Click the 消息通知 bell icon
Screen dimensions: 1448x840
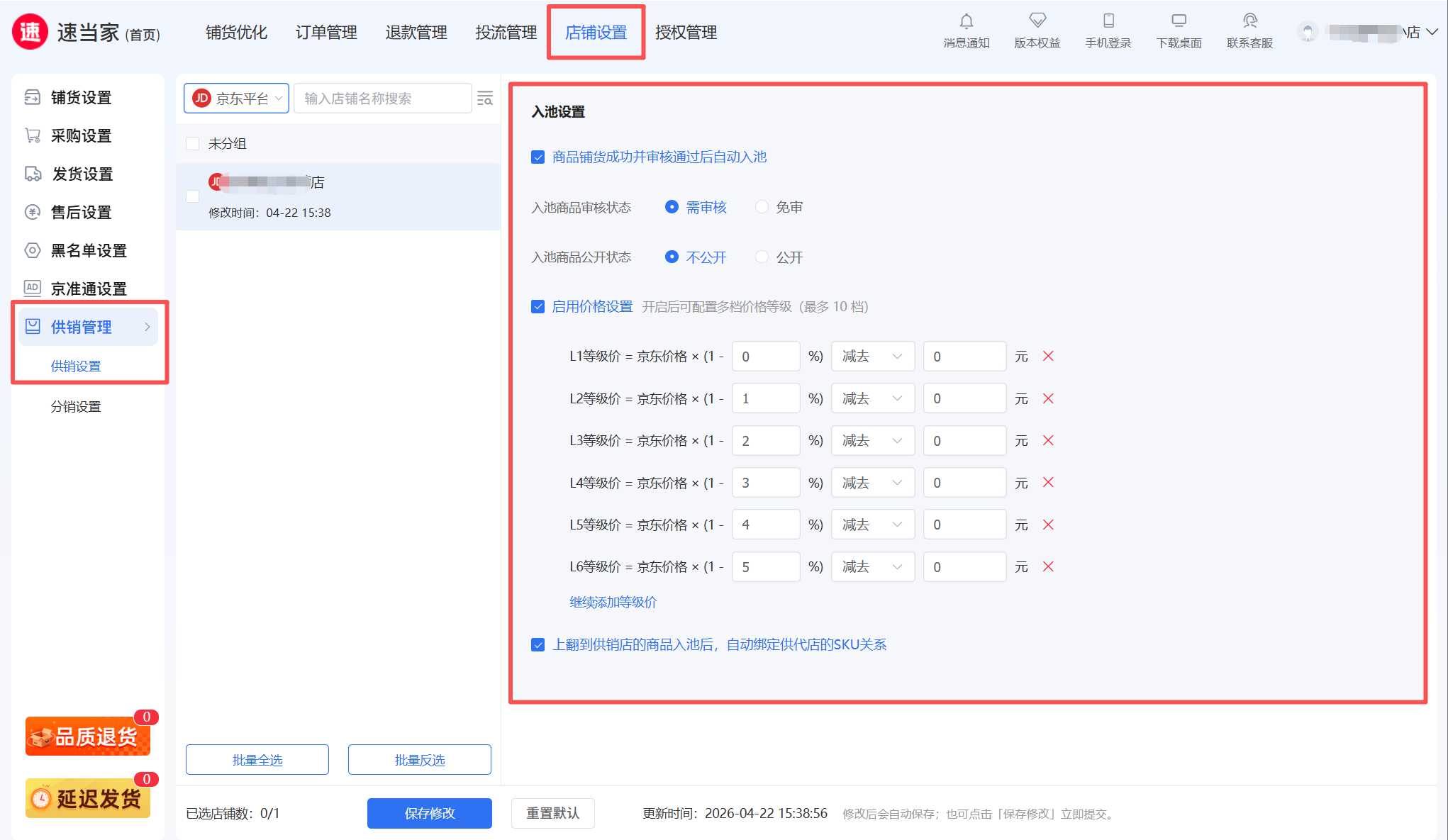coord(966,21)
